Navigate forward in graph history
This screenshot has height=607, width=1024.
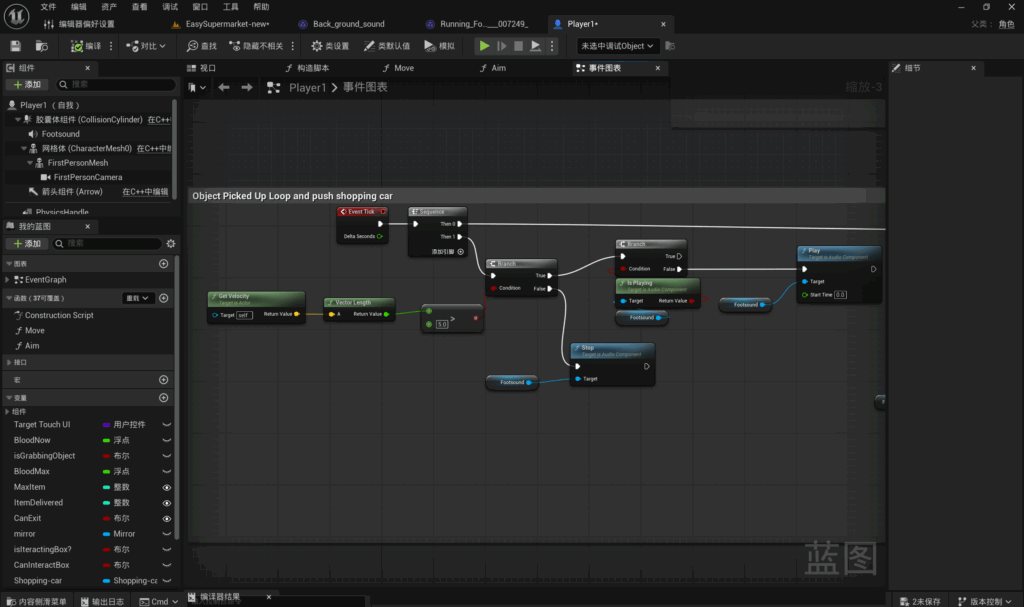(247, 88)
